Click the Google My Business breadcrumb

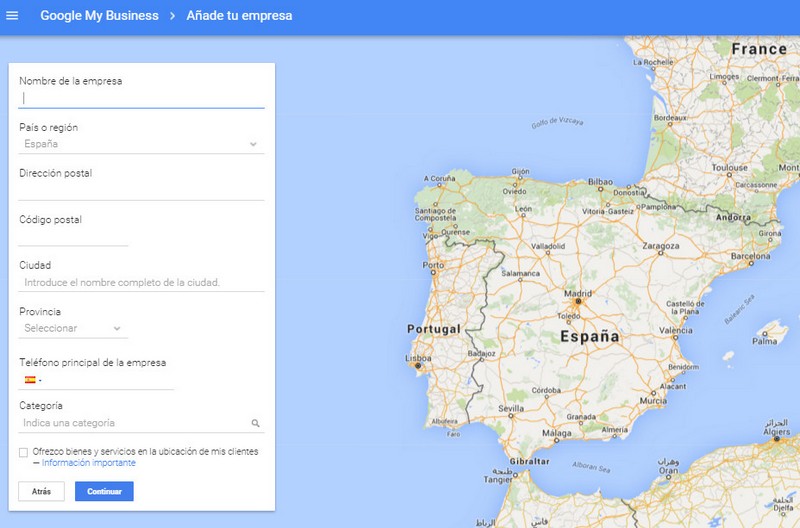tap(99, 16)
